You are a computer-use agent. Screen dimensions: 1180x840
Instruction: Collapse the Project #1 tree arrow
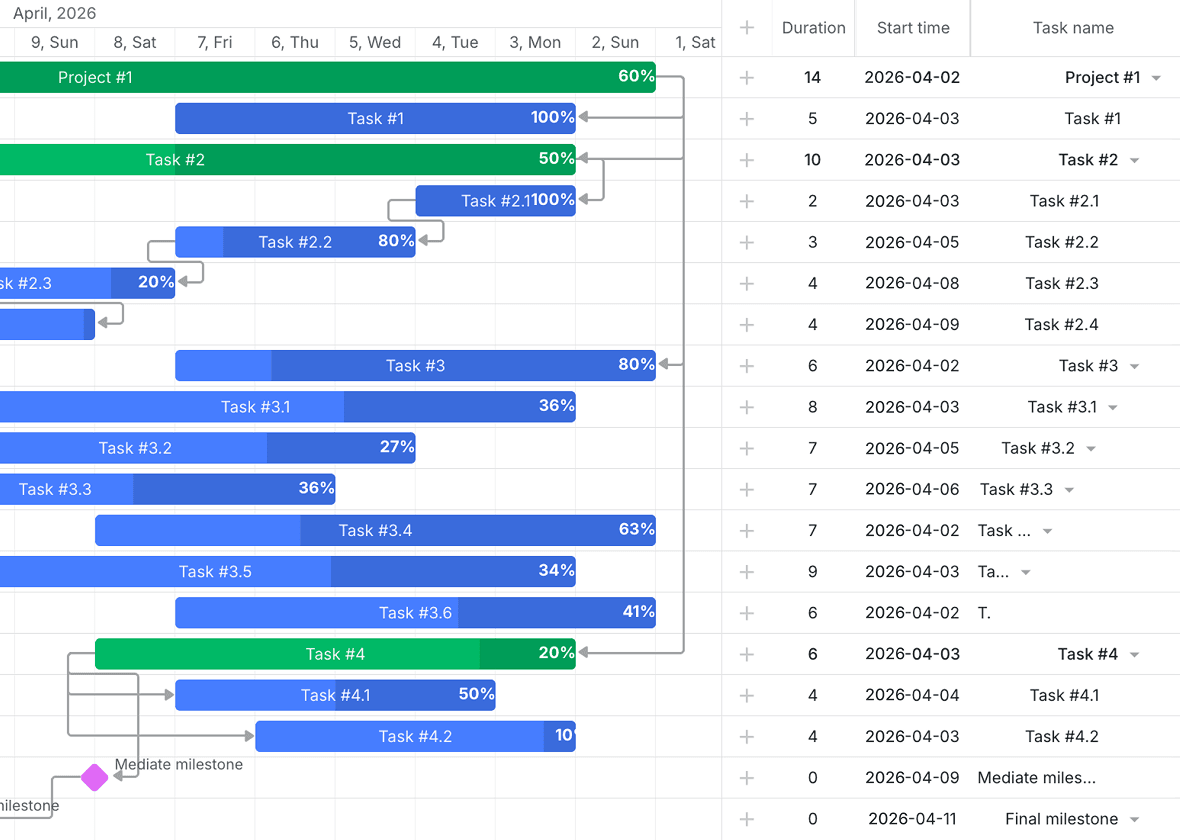[1157, 78]
